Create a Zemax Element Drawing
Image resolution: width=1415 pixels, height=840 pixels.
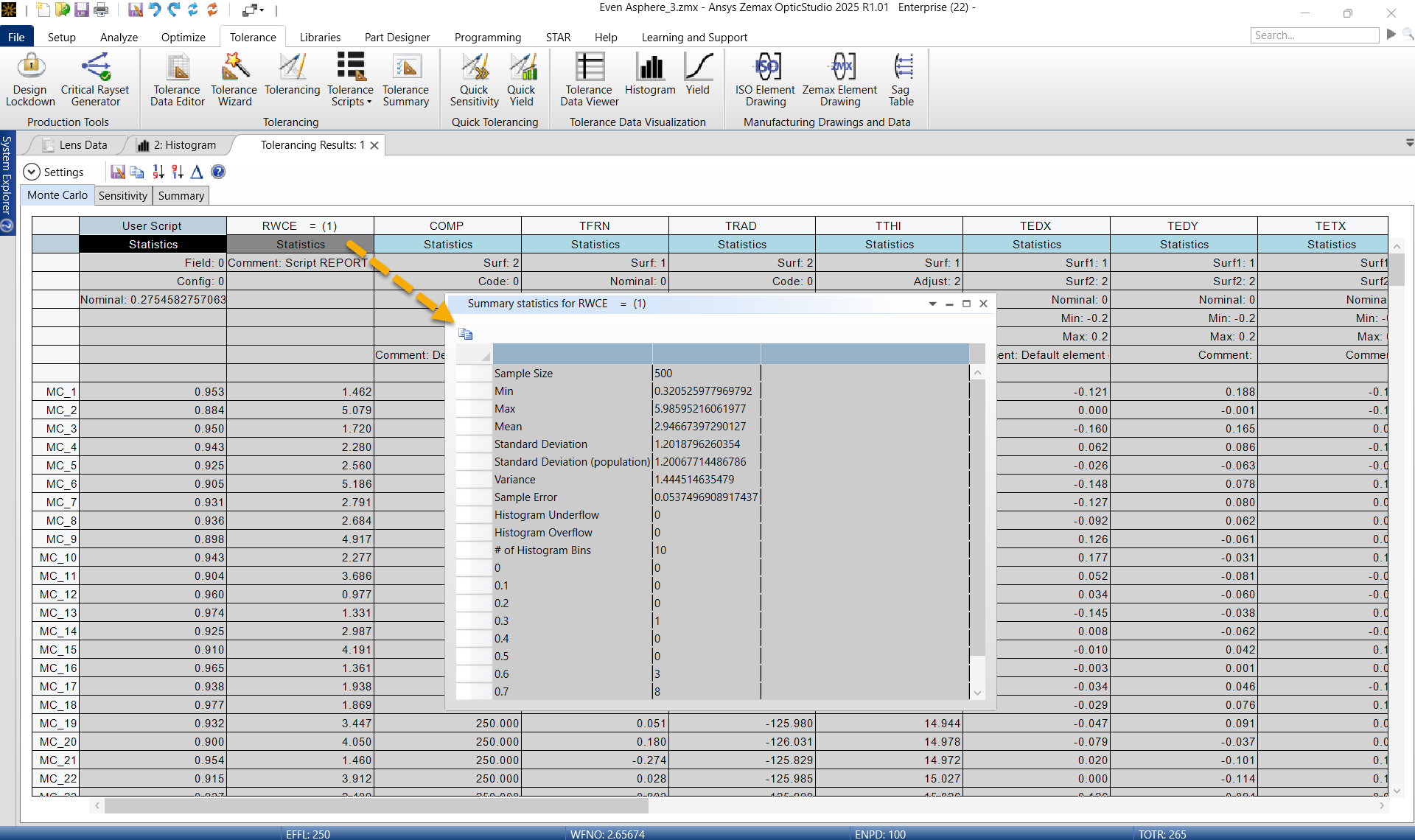pyautogui.click(x=840, y=80)
